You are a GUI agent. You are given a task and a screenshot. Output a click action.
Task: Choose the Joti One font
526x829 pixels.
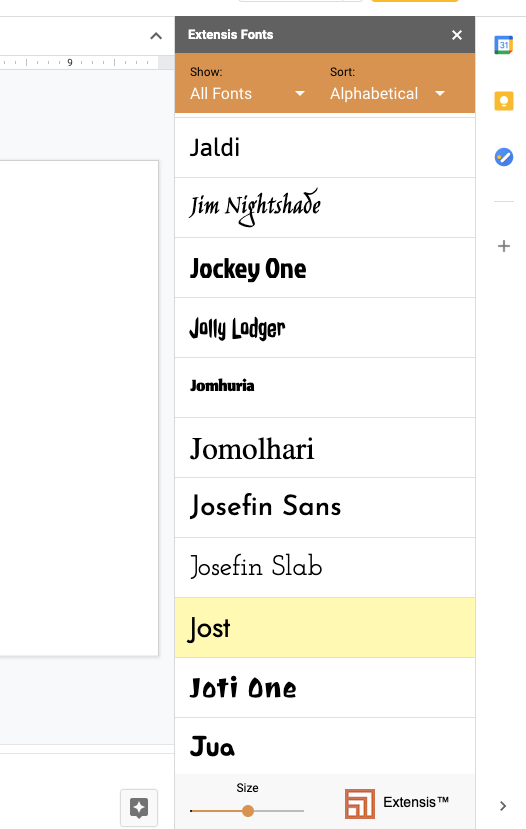tap(325, 688)
